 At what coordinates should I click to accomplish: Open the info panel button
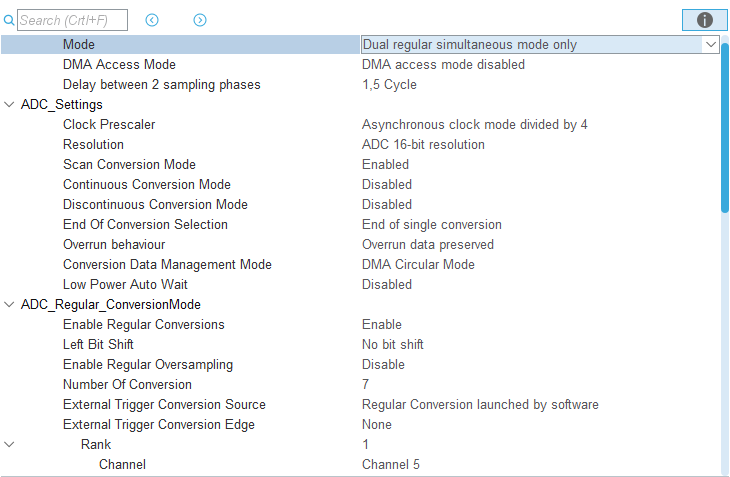[704, 20]
